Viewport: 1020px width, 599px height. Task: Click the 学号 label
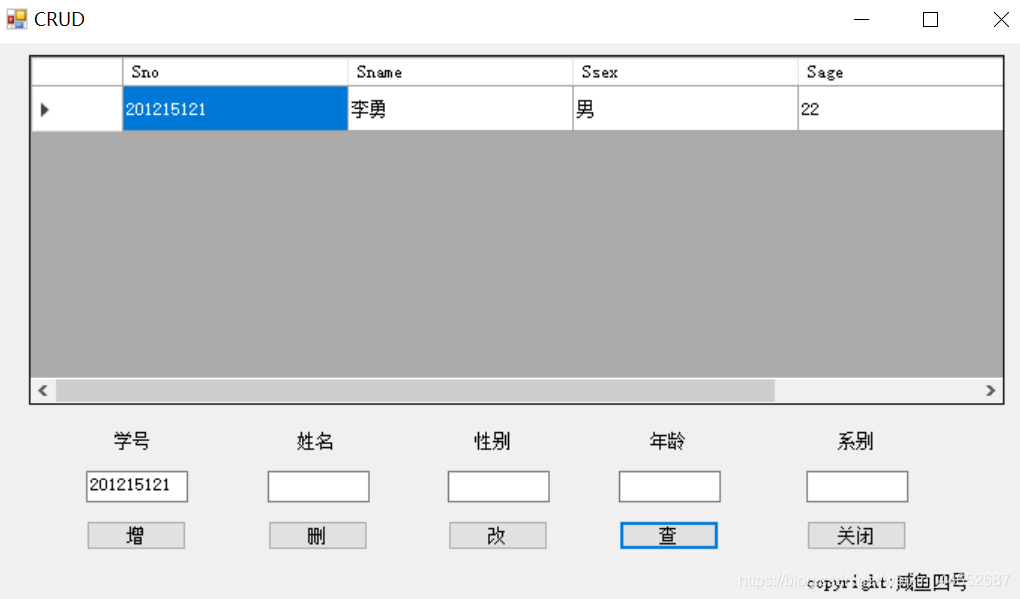click(x=131, y=441)
